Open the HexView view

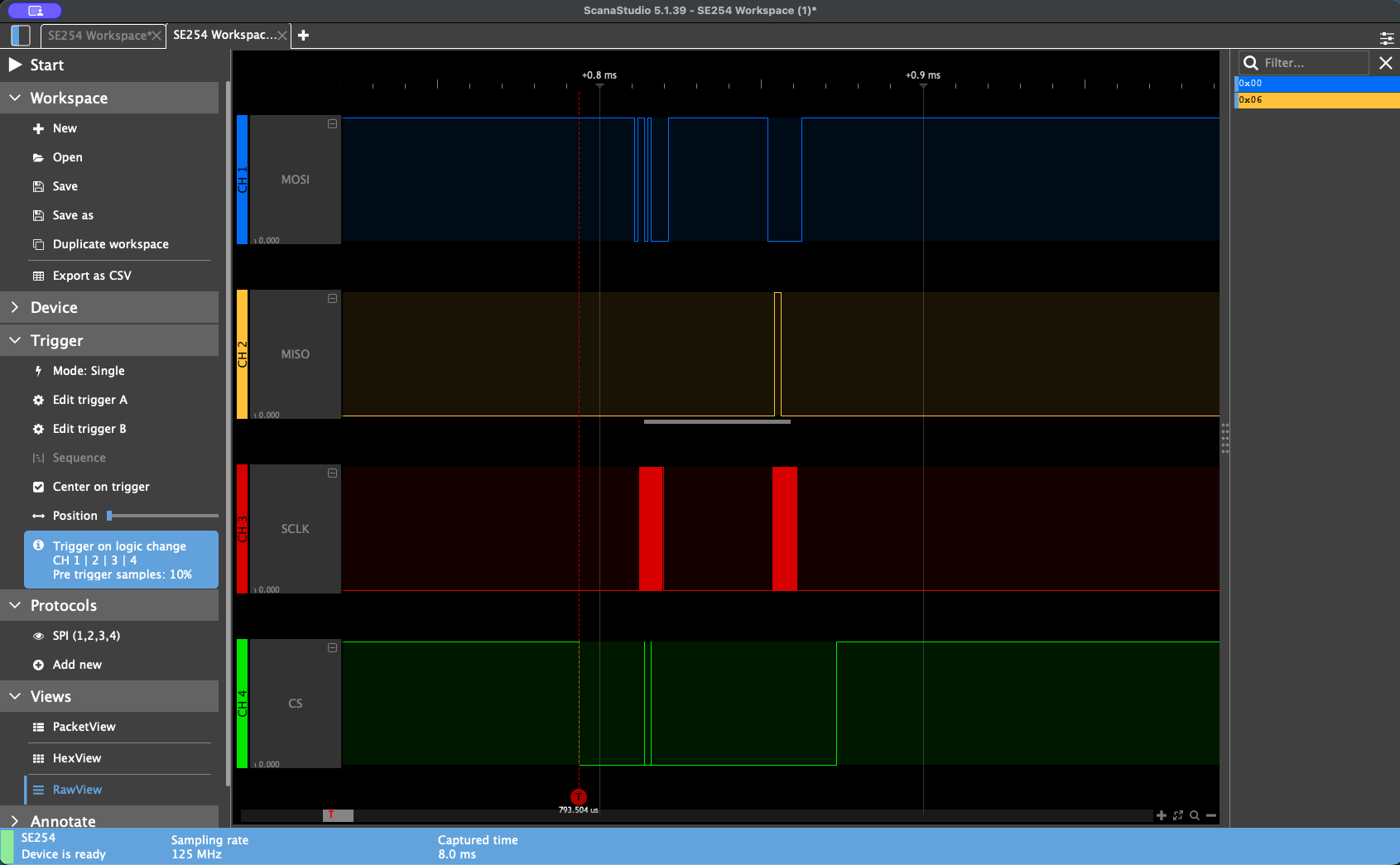pyautogui.click(x=76, y=758)
